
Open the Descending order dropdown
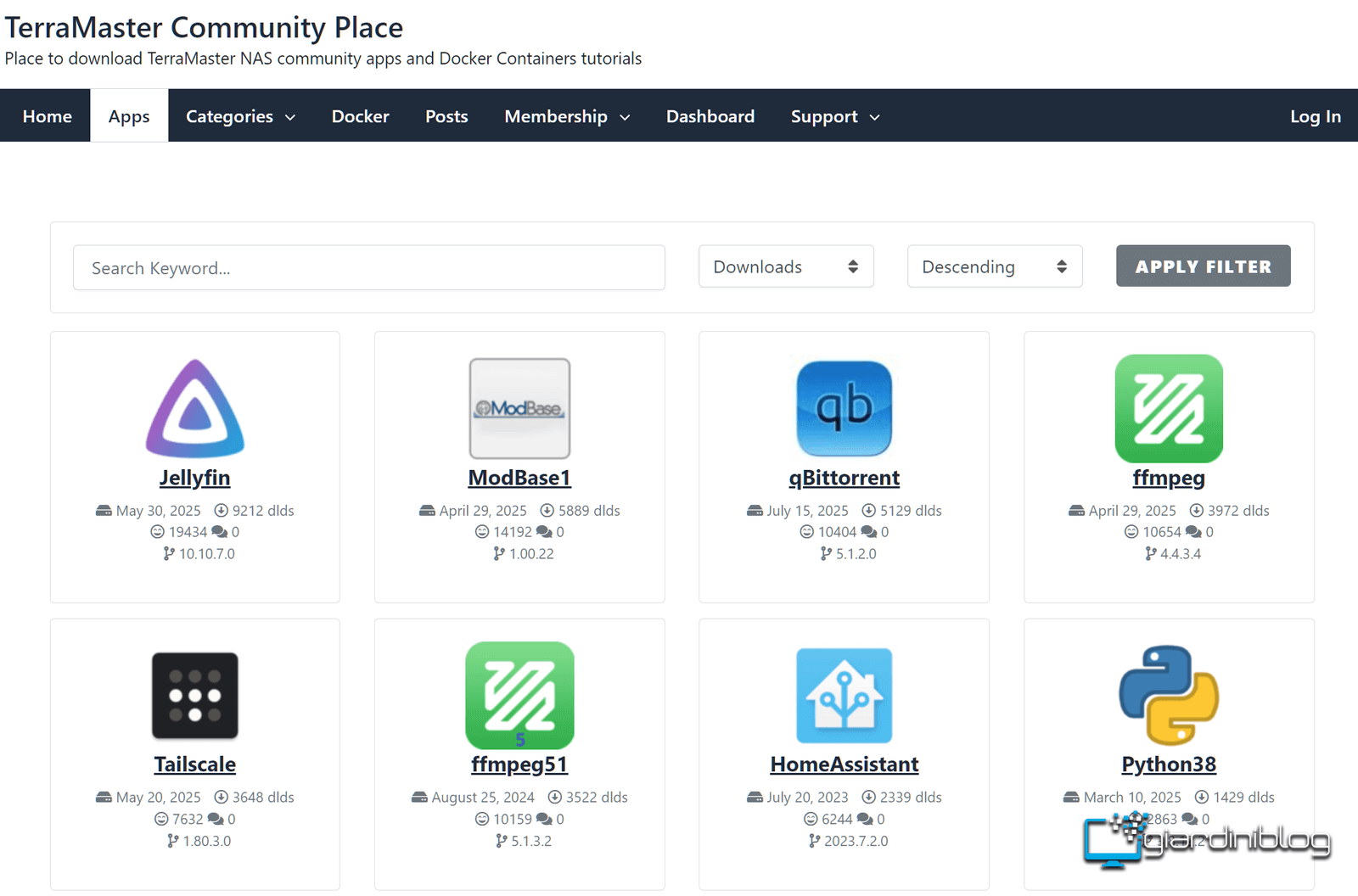[995, 266]
